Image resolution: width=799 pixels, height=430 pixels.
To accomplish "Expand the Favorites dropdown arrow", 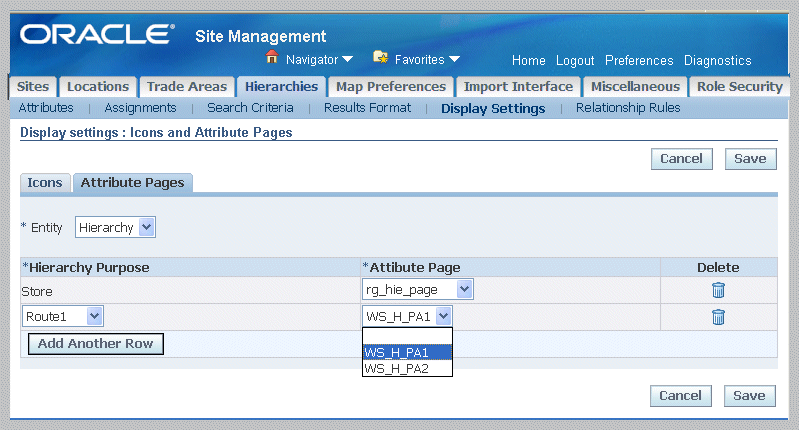I will (x=454, y=59).
